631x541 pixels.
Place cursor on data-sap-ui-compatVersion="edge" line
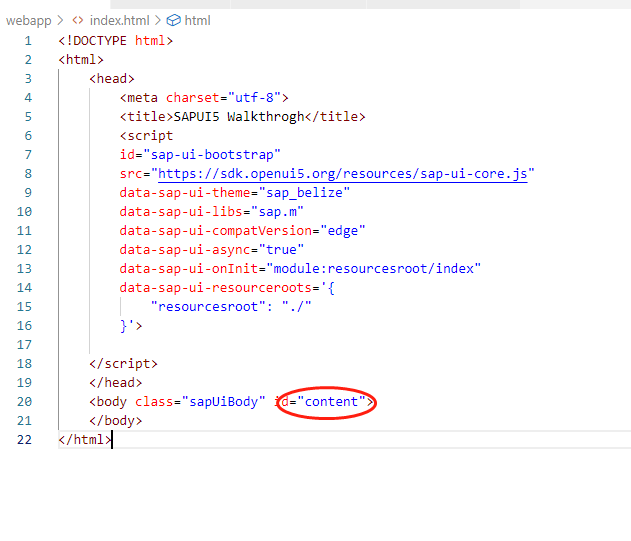(x=242, y=231)
